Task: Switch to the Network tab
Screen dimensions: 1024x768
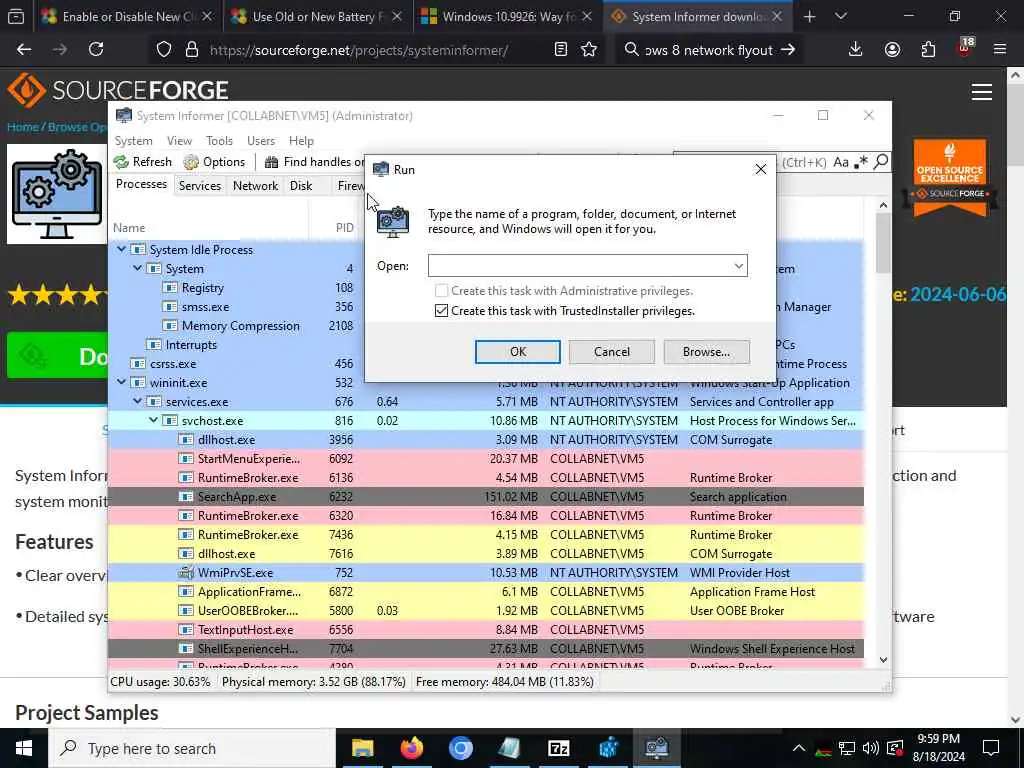Action: coord(255,185)
